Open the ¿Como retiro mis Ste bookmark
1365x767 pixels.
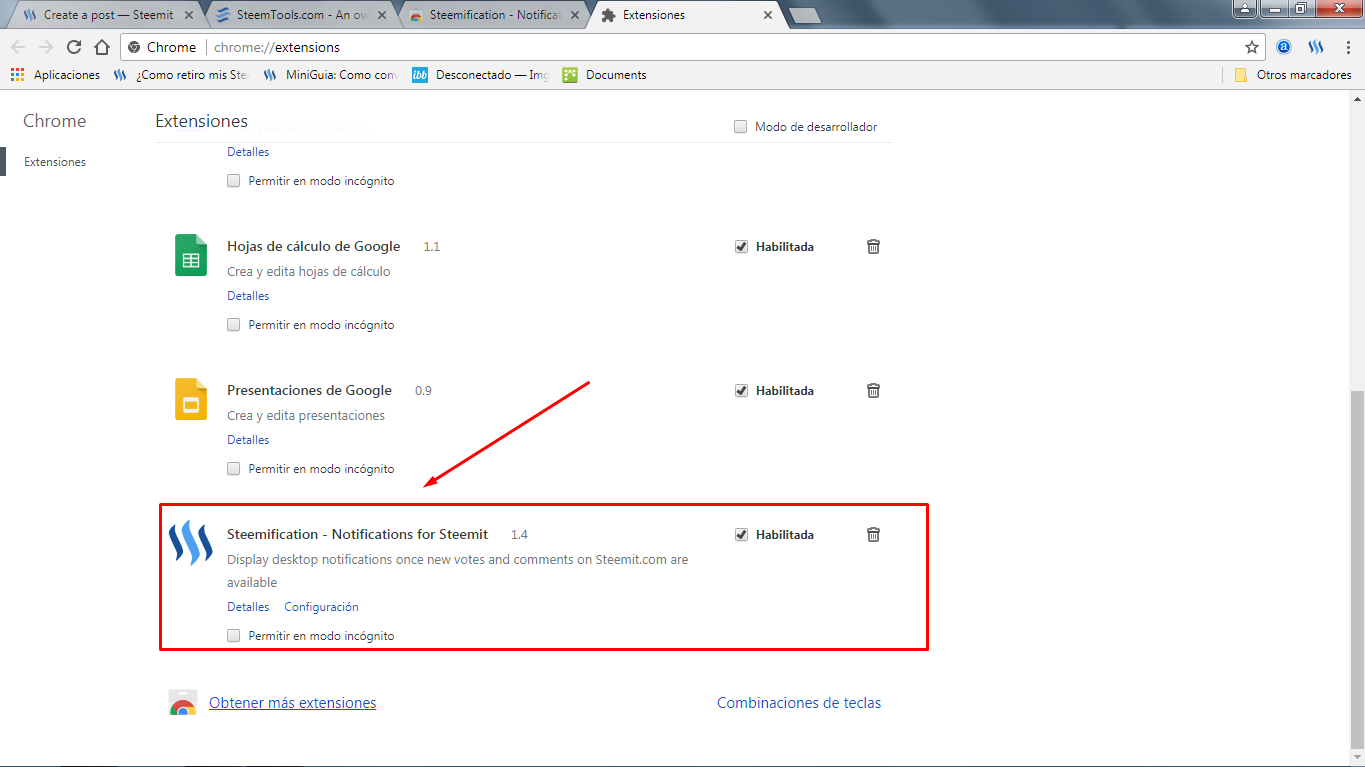(x=182, y=75)
